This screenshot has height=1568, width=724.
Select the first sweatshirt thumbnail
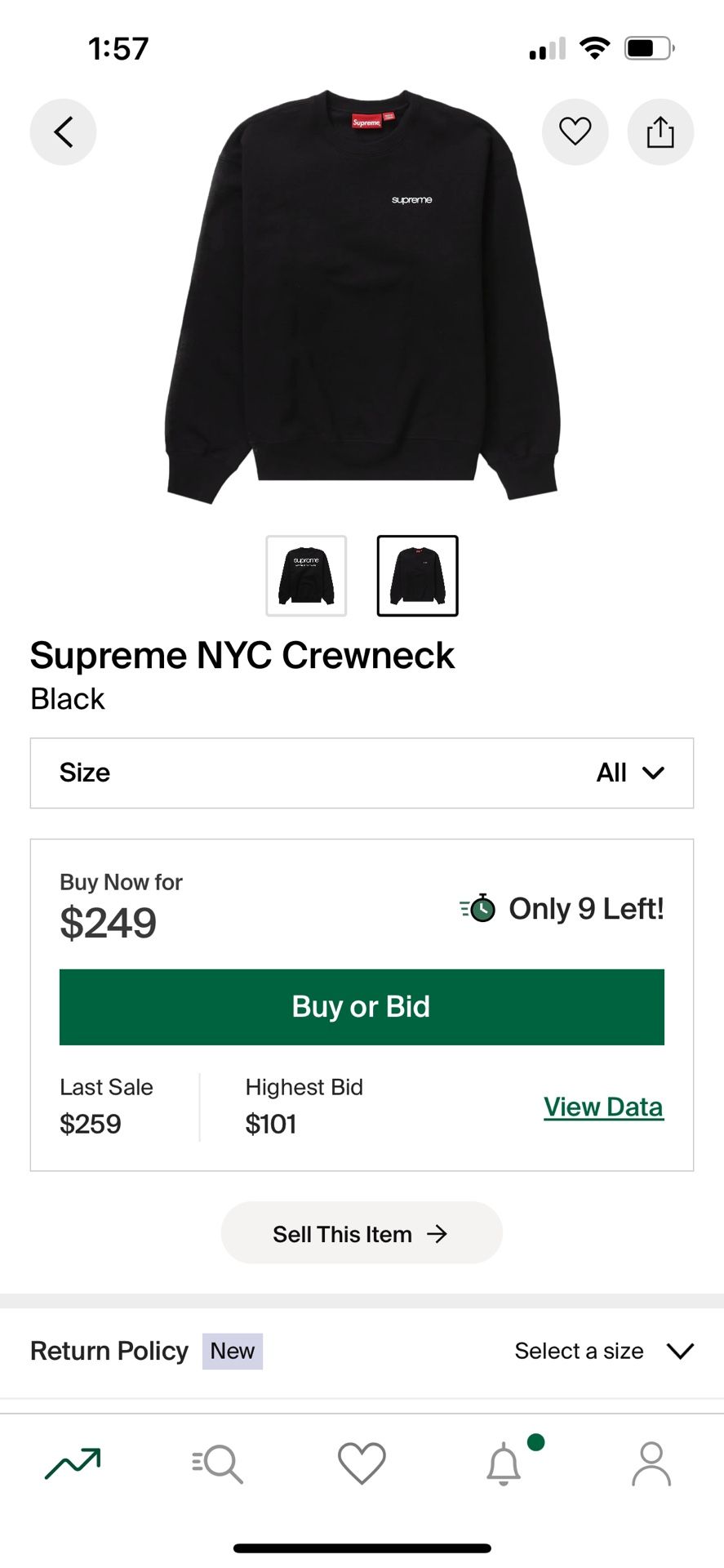(x=306, y=576)
